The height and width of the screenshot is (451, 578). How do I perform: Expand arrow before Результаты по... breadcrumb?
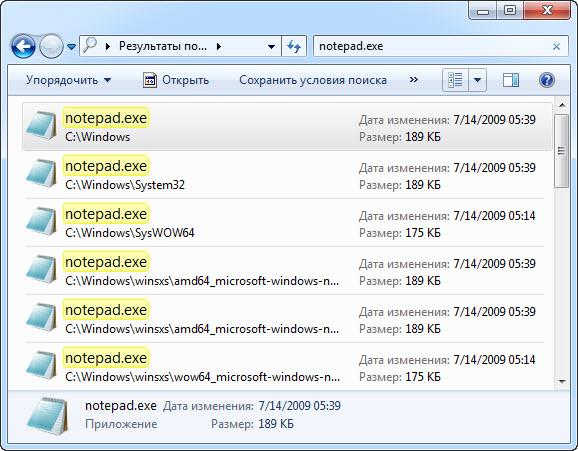pos(108,46)
